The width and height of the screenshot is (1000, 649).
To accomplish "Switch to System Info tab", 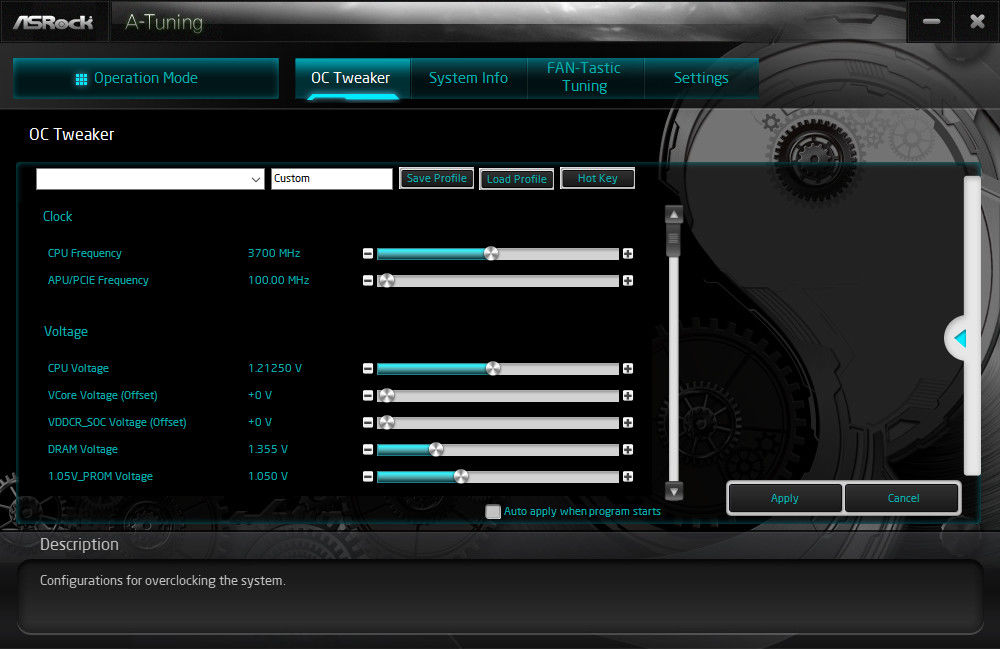I will pos(469,78).
